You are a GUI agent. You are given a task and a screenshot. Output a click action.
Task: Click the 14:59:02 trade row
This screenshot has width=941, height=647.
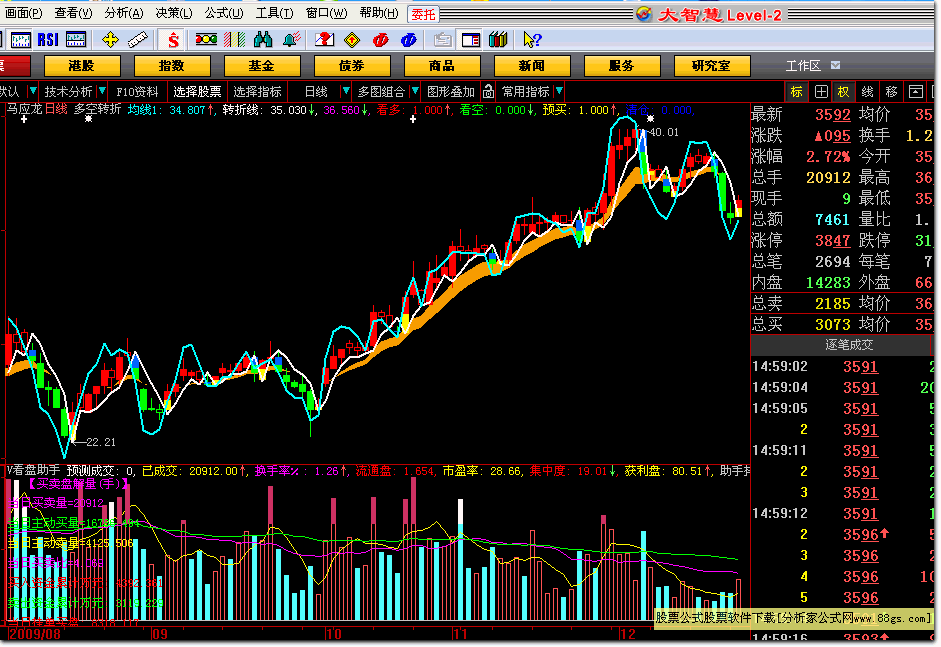tap(843, 366)
